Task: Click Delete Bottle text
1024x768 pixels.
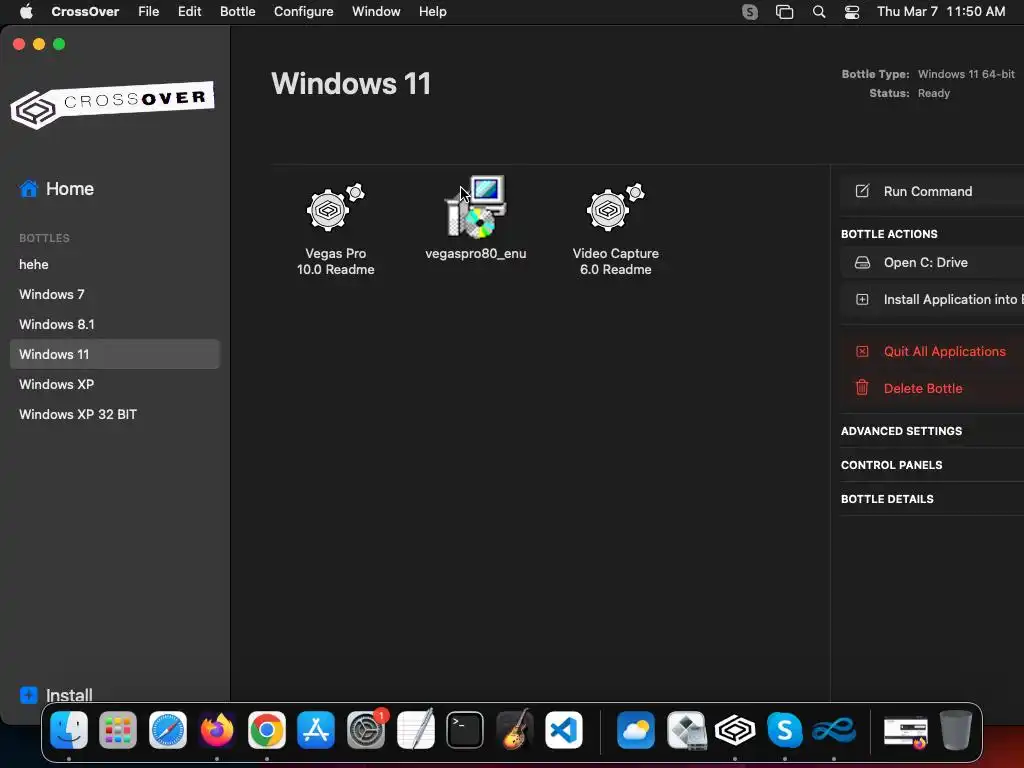Action: pos(923,389)
